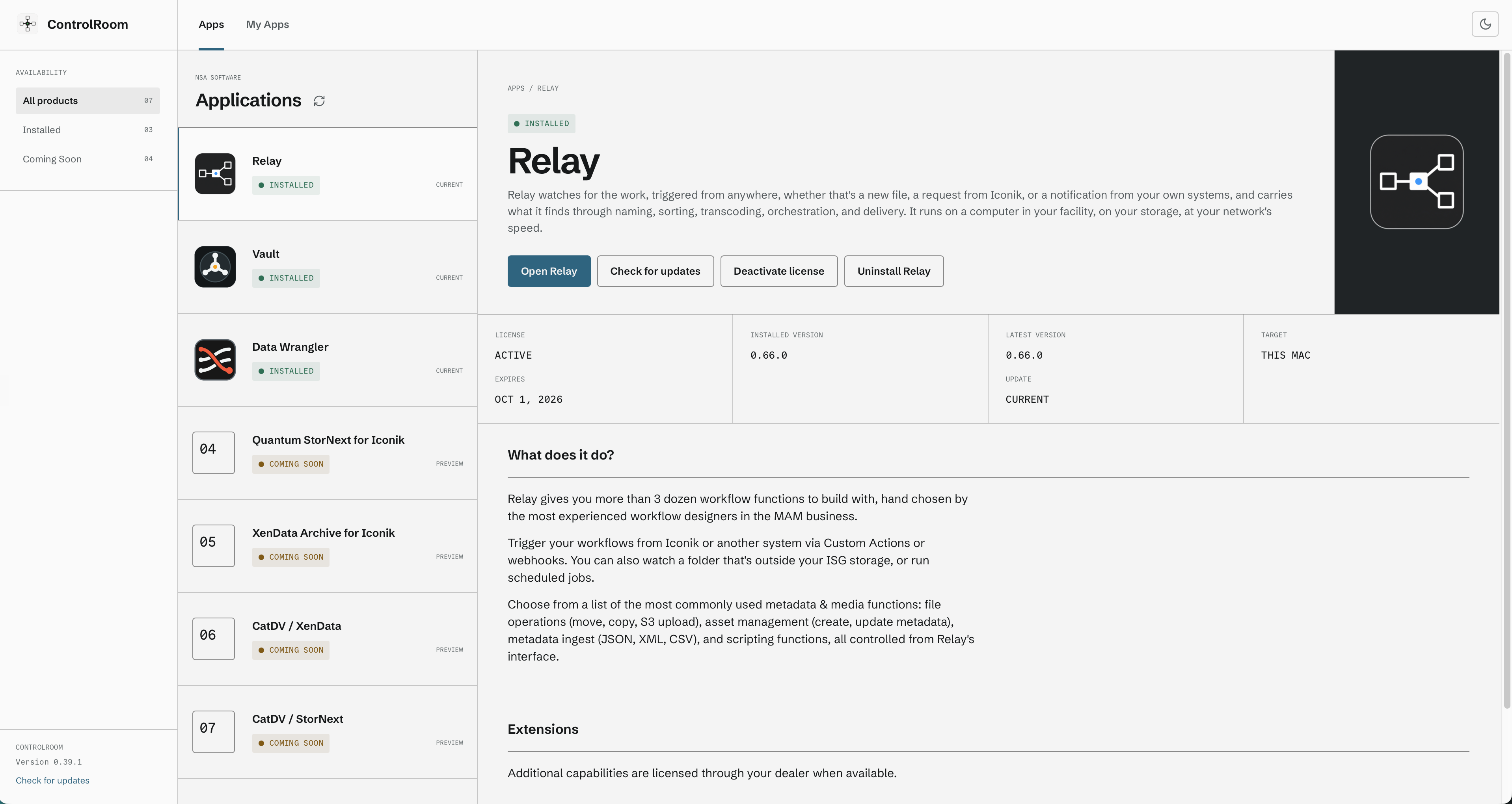Click the APPS breadcrumb link
Image resolution: width=1512 pixels, height=804 pixels.
pyautogui.click(x=516, y=89)
